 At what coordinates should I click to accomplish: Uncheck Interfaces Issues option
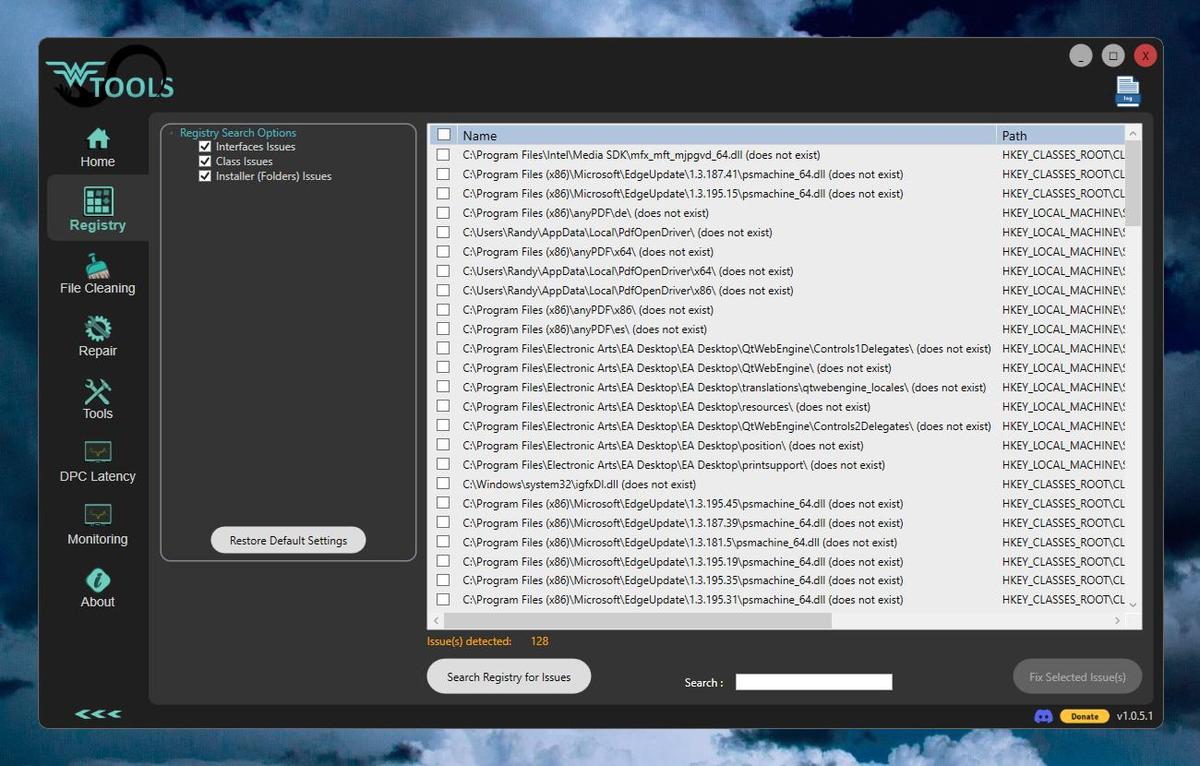[205, 147]
